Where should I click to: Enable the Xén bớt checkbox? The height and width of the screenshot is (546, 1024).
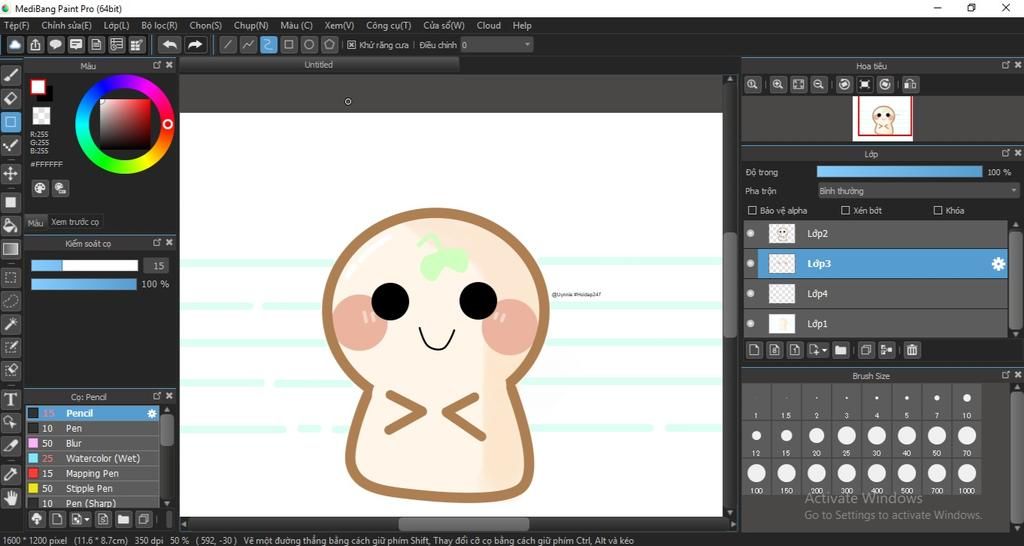[x=845, y=210]
